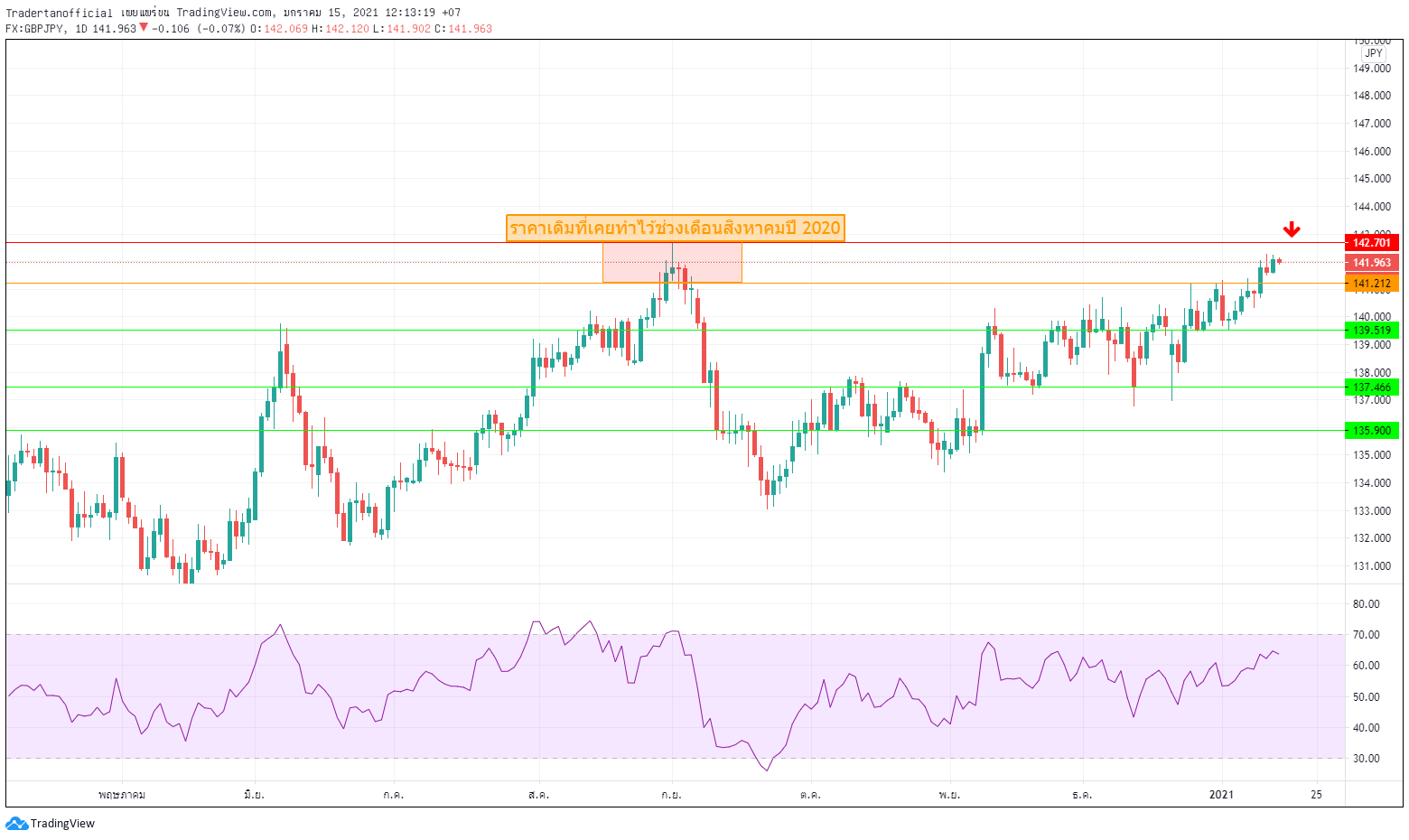Select the red 142.701 price label
Screen dimensions: 1409x840
tap(1371, 243)
